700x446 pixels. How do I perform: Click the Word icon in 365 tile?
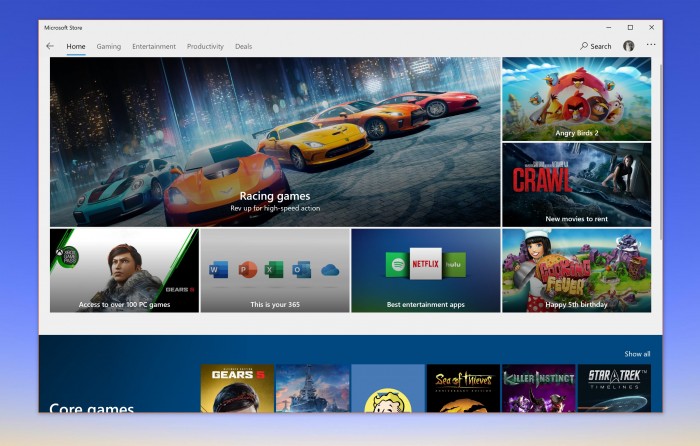[219, 270]
